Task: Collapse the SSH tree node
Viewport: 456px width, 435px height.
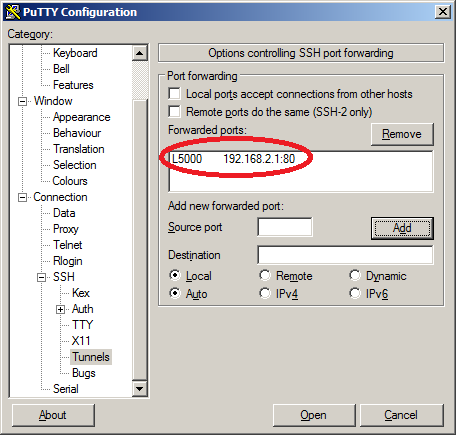Action: tap(41, 277)
